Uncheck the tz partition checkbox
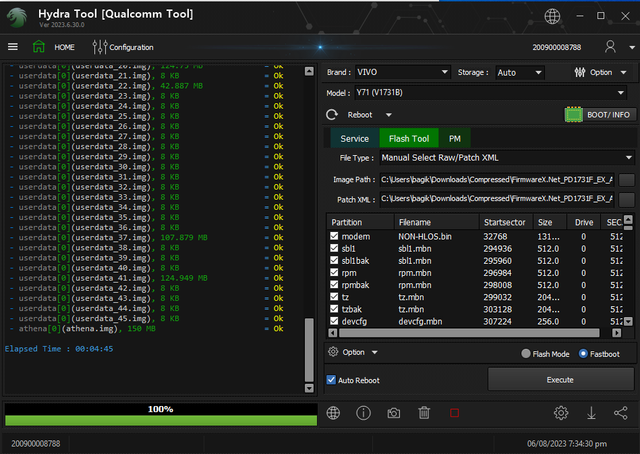The height and width of the screenshot is (454, 640). click(x=334, y=297)
